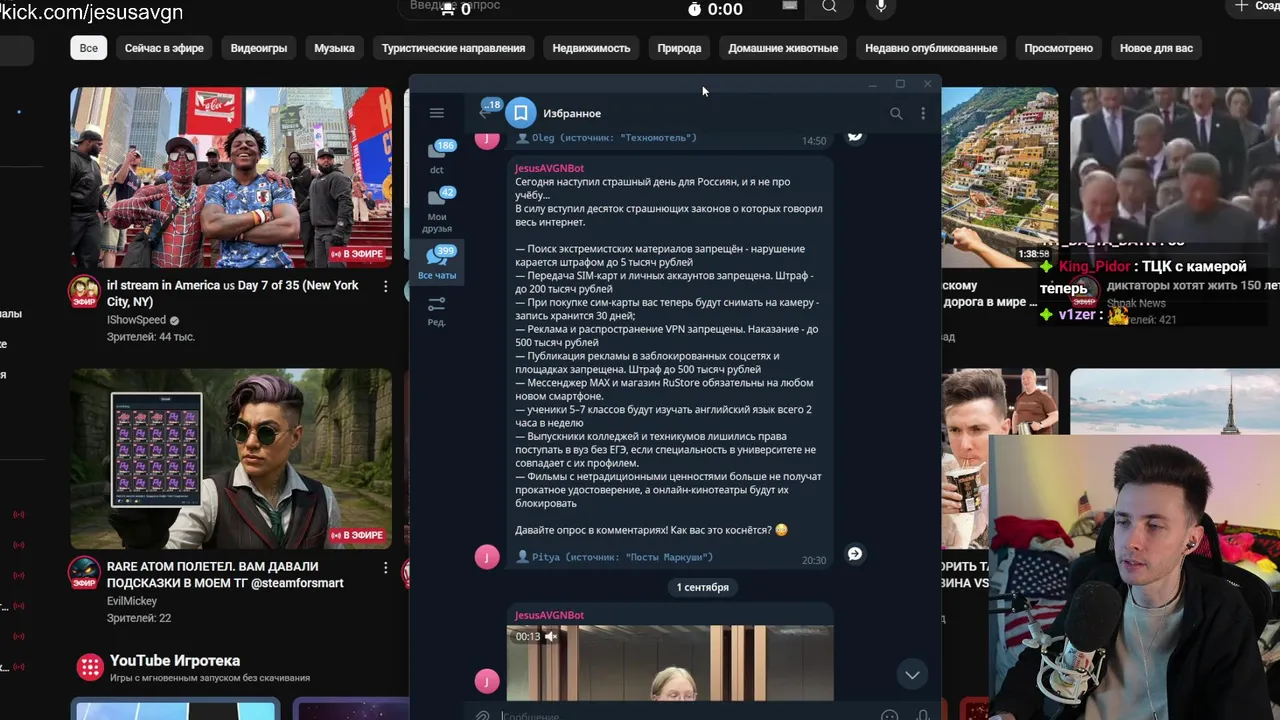Filter YouTube by Сейчас в эфире
The width and height of the screenshot is (1280, 720).
pos(164,48)
